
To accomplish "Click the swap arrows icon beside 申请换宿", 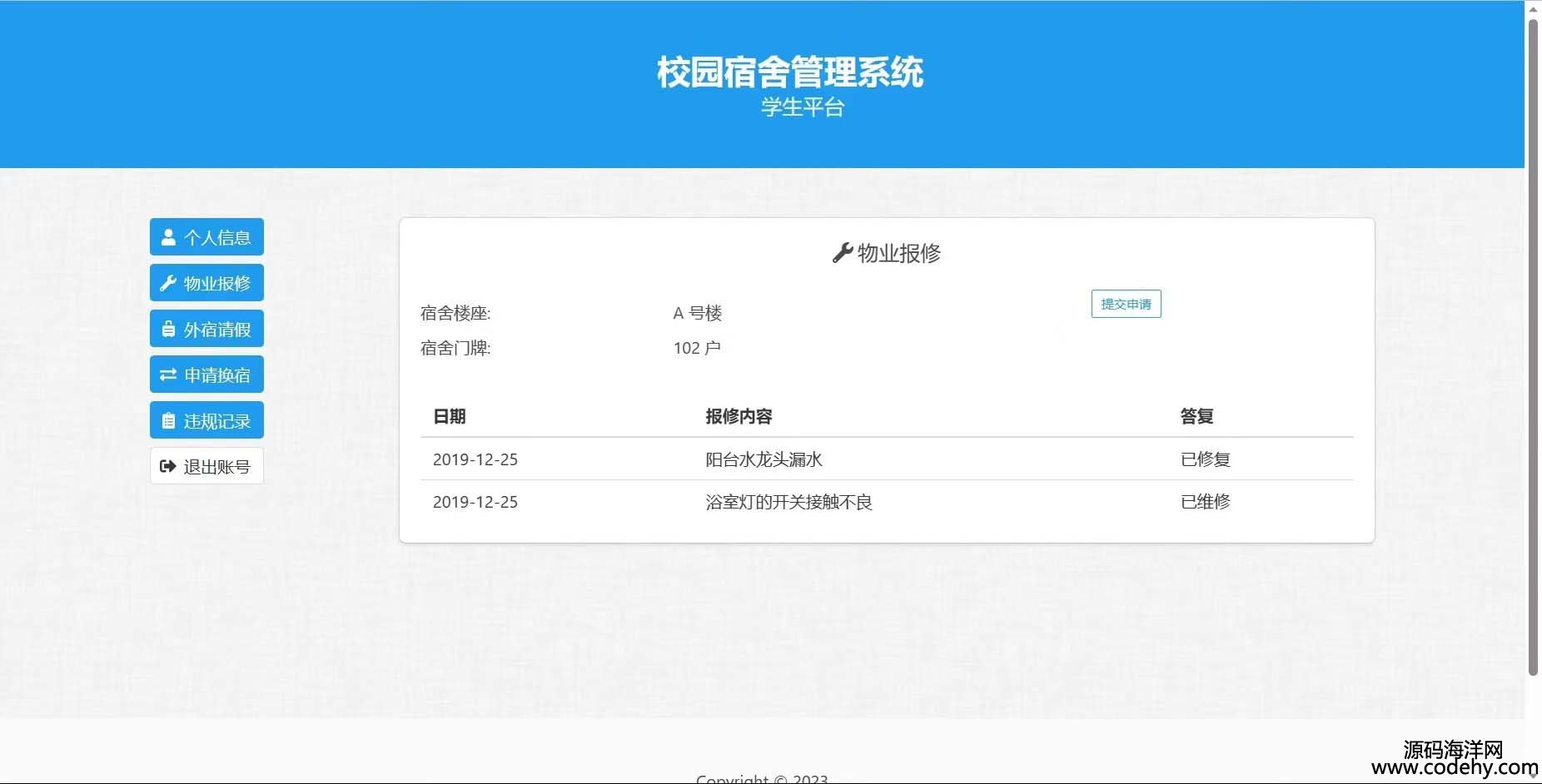I will 168,375.
